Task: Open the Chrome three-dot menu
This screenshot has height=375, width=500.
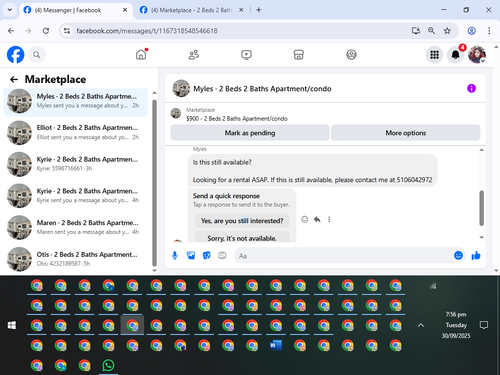Action: 489,31
